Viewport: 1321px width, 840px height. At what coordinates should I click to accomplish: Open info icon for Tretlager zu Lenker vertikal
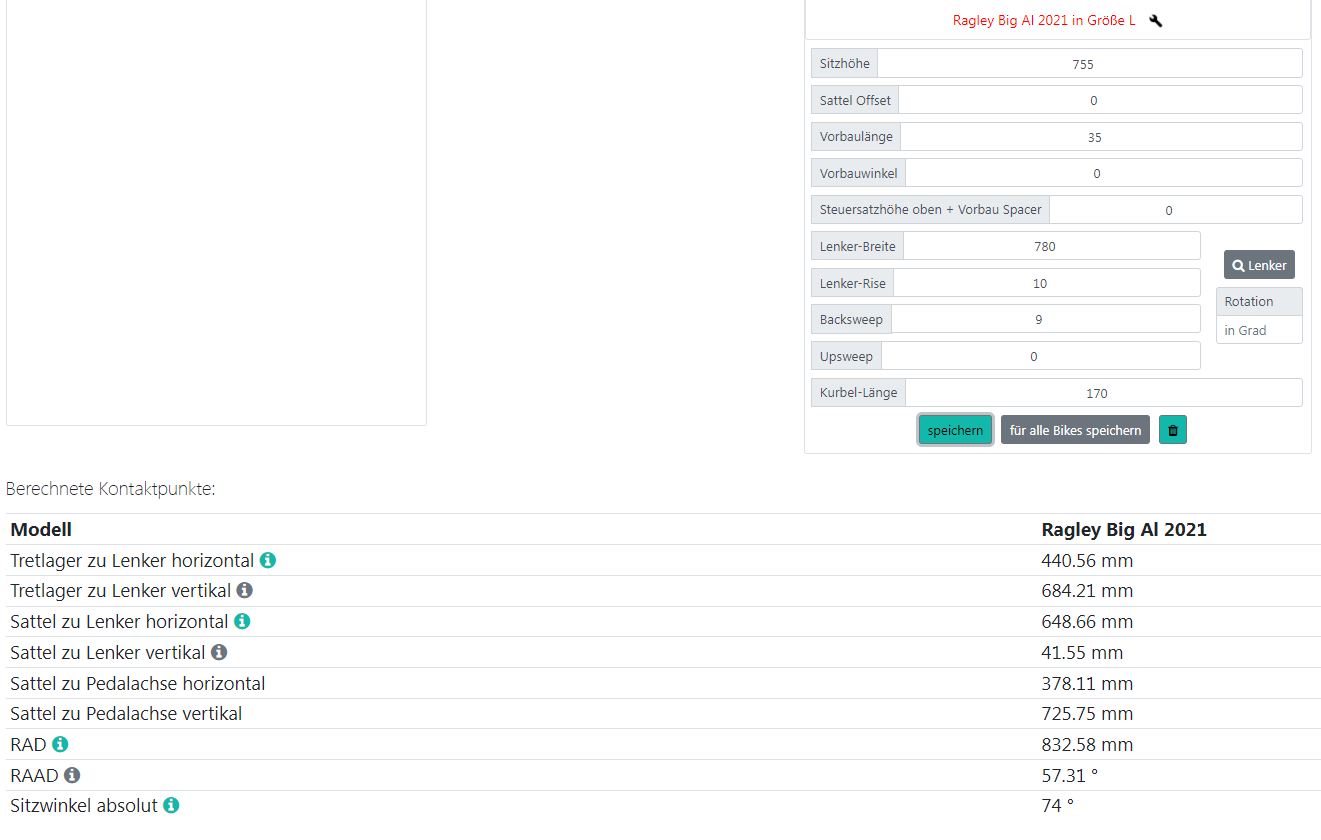click(x=244, y=591)
